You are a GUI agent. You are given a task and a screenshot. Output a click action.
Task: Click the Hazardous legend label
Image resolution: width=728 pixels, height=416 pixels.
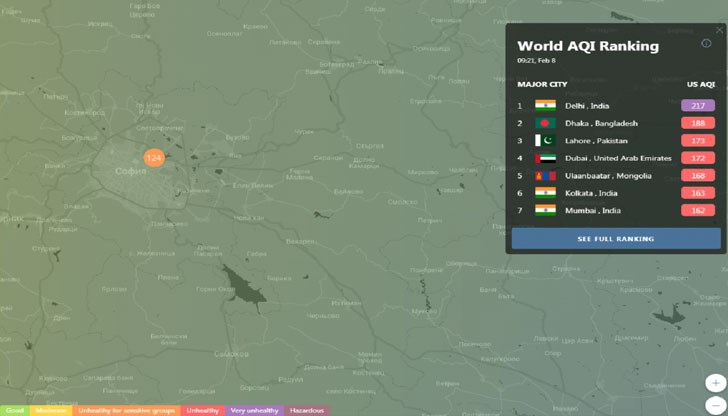point(307,410)
